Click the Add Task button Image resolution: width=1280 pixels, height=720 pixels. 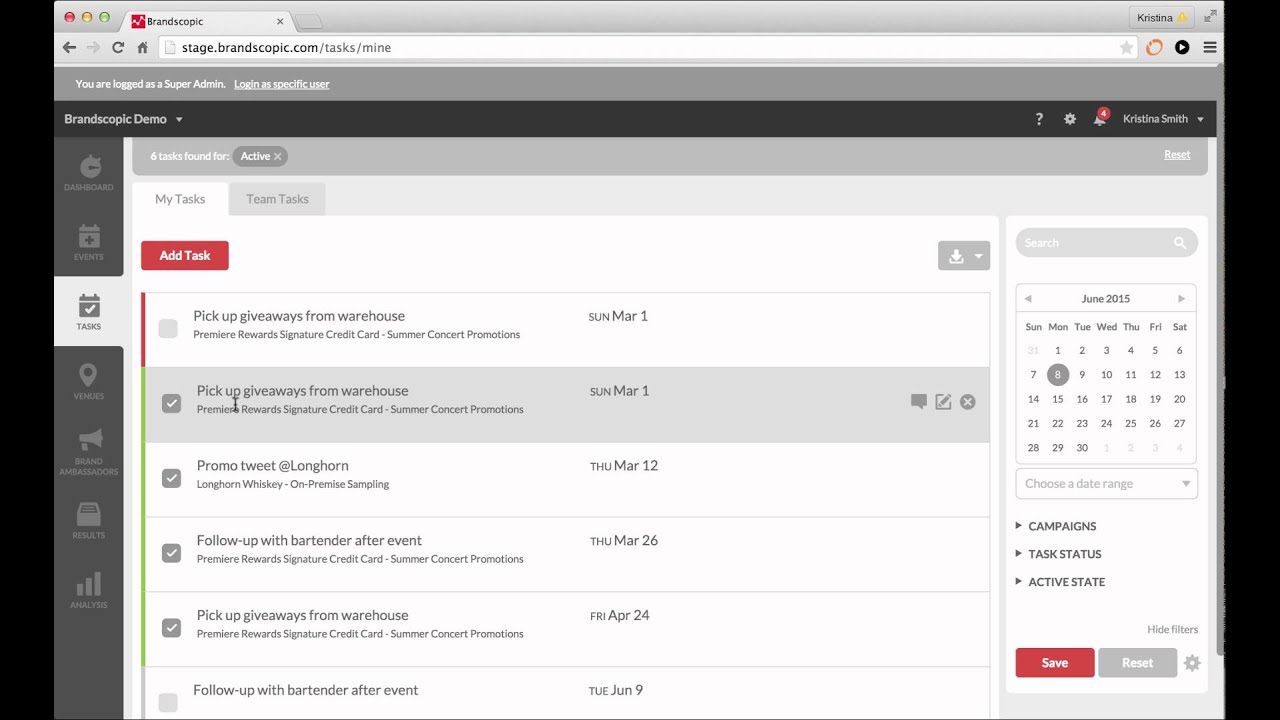[185, 256]
